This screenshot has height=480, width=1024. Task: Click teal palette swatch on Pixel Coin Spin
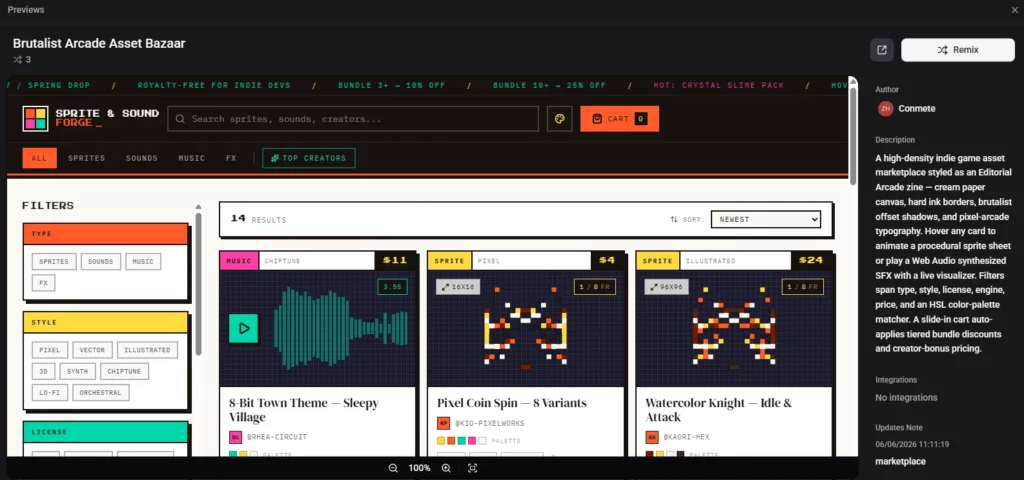(x=461, y=441)
